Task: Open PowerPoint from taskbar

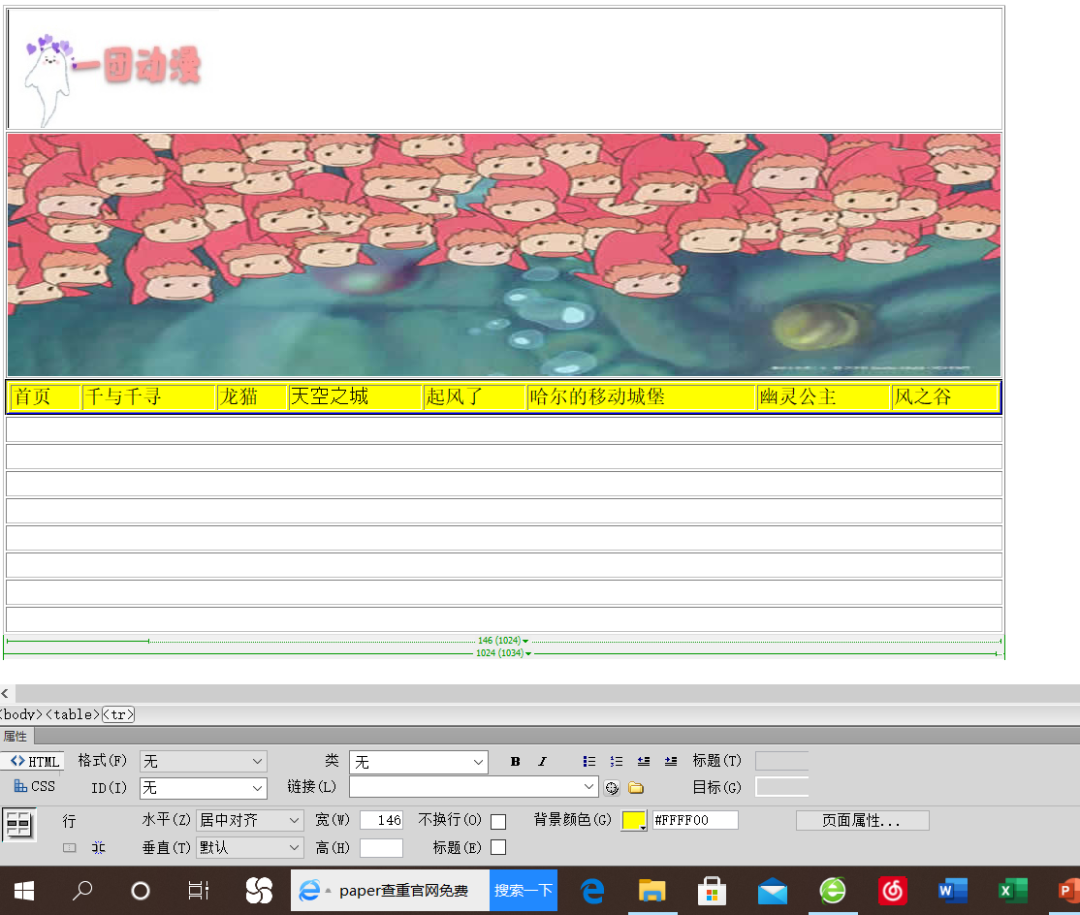Action: (x=1068, y=891)
